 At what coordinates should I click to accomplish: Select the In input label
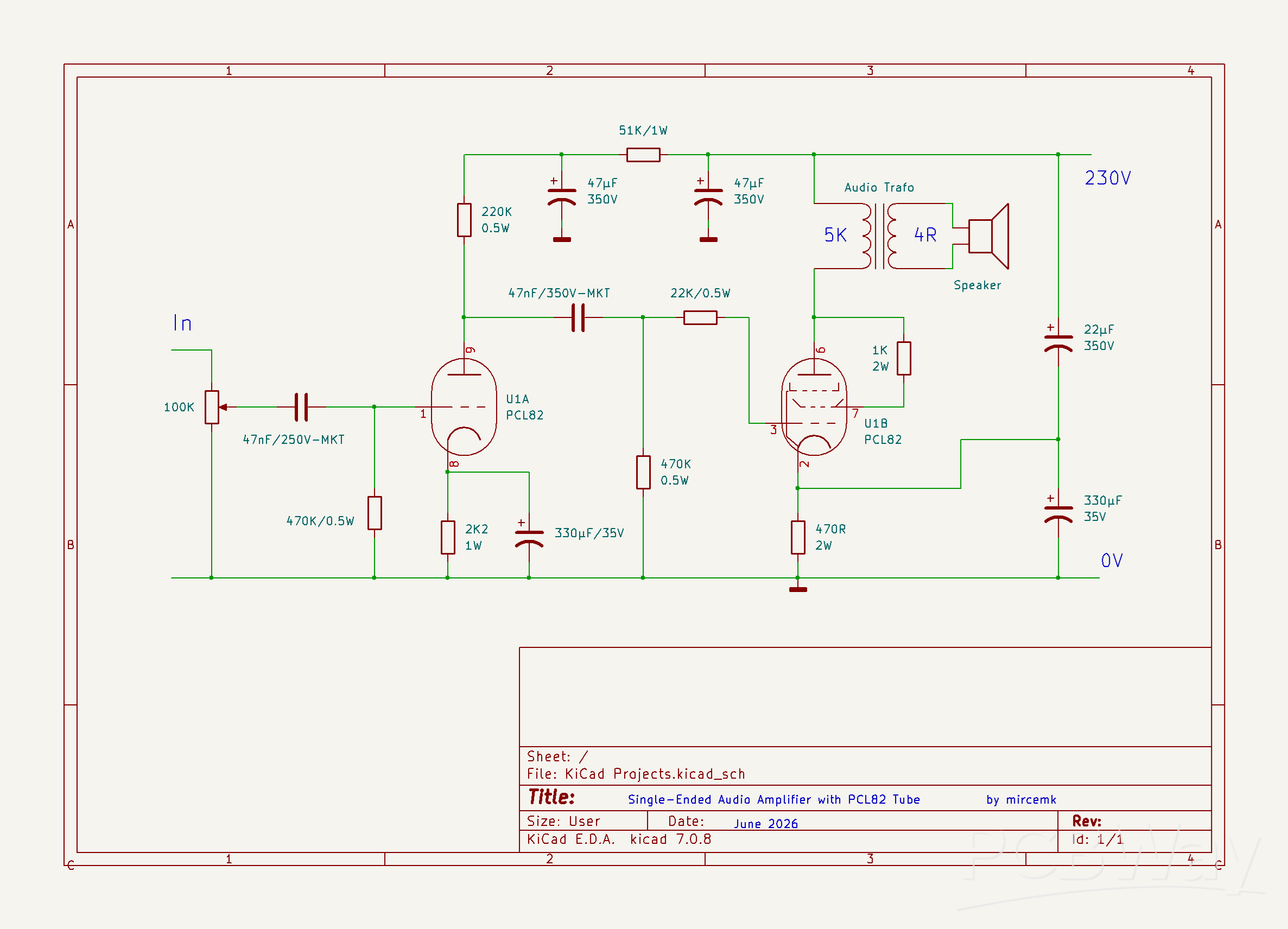pyautogui.click(x=182, y=323)
